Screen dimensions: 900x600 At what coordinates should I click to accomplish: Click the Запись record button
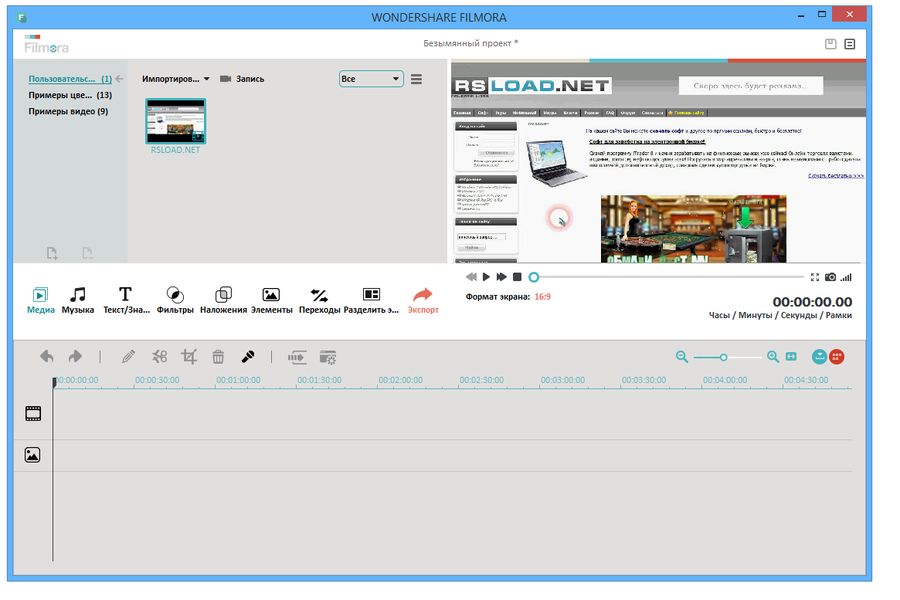pos(242,79)
